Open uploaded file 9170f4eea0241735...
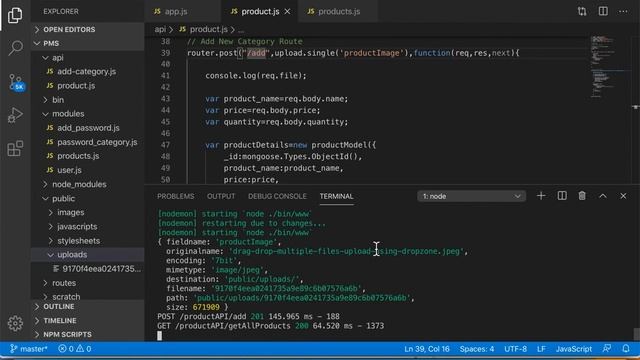The height and width of the screenshot is (360, 640). pos(87,269)
